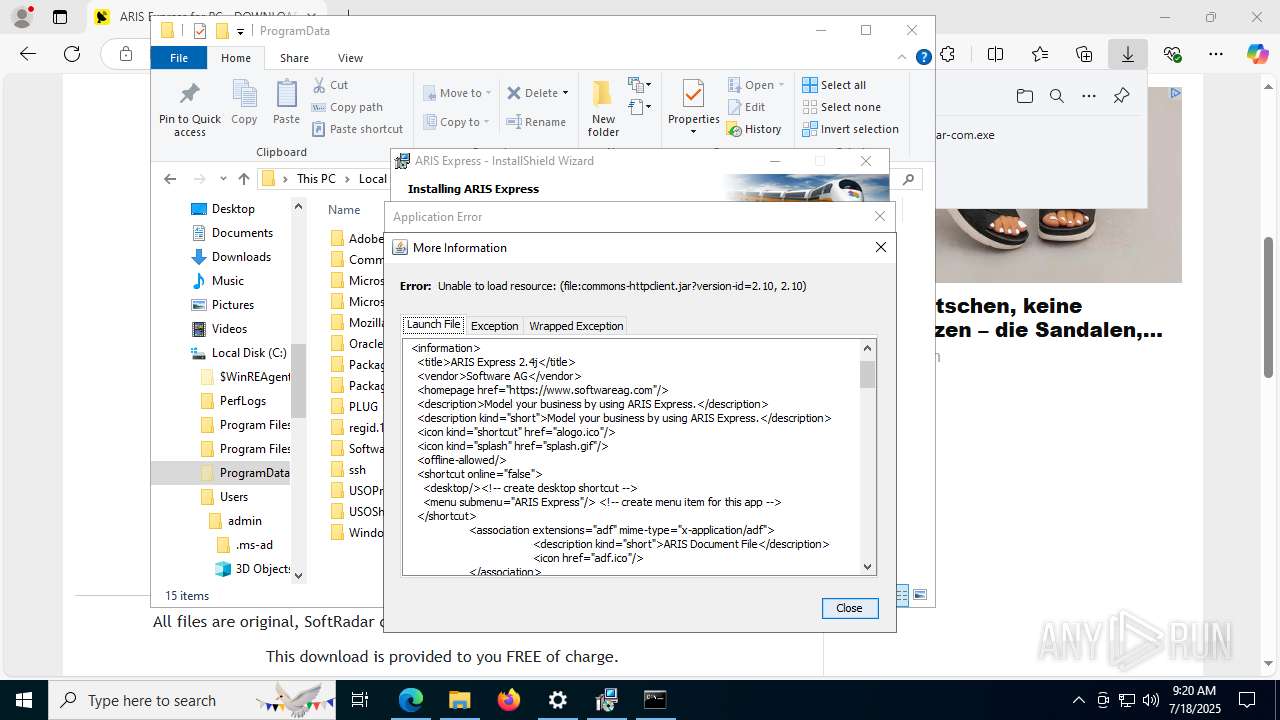Choose Copy path in the ribbon
This screenshot has height=720, width=1280.
click(347, 107)
